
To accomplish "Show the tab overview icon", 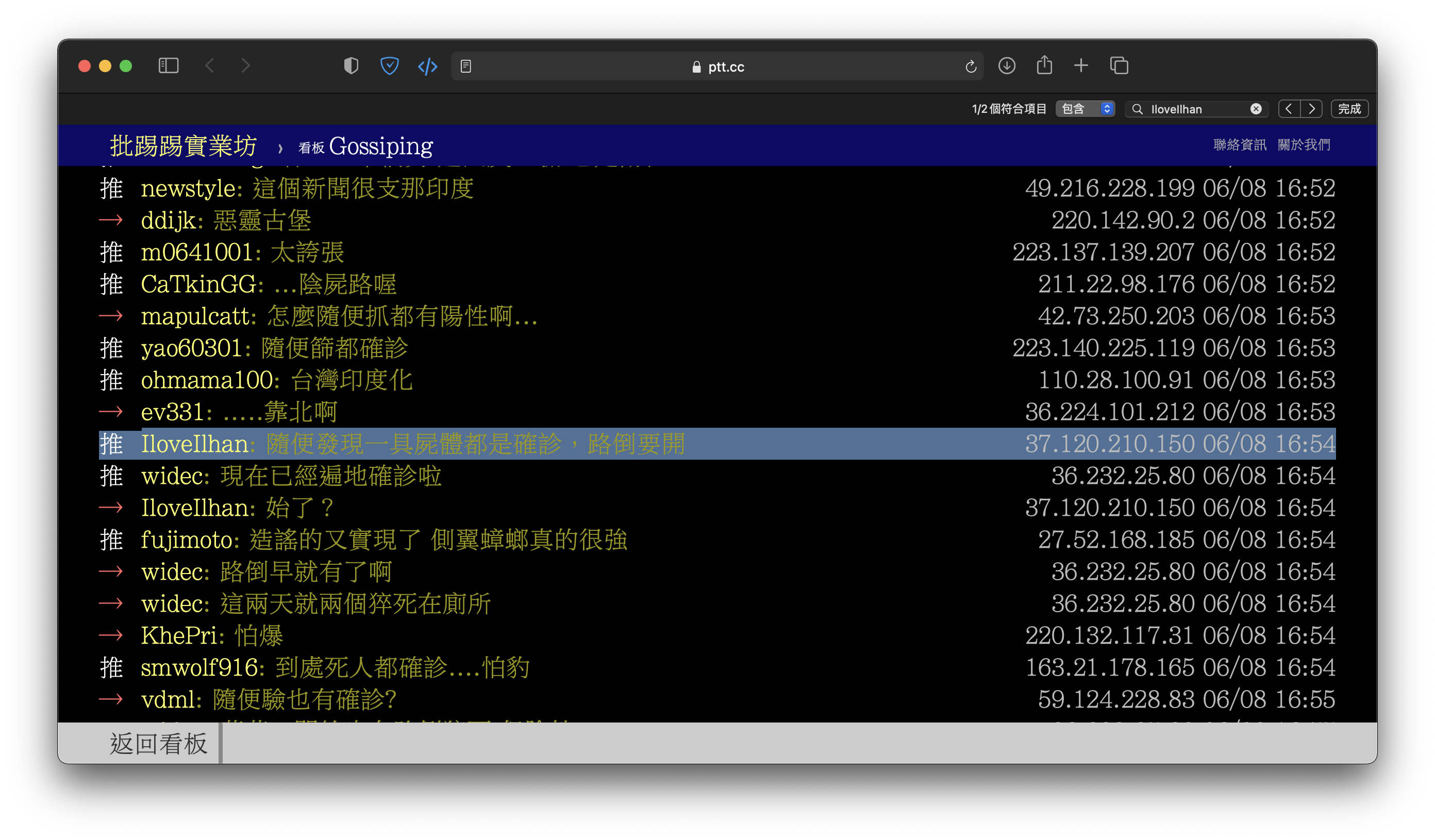I will click(x=1119, y=66).
